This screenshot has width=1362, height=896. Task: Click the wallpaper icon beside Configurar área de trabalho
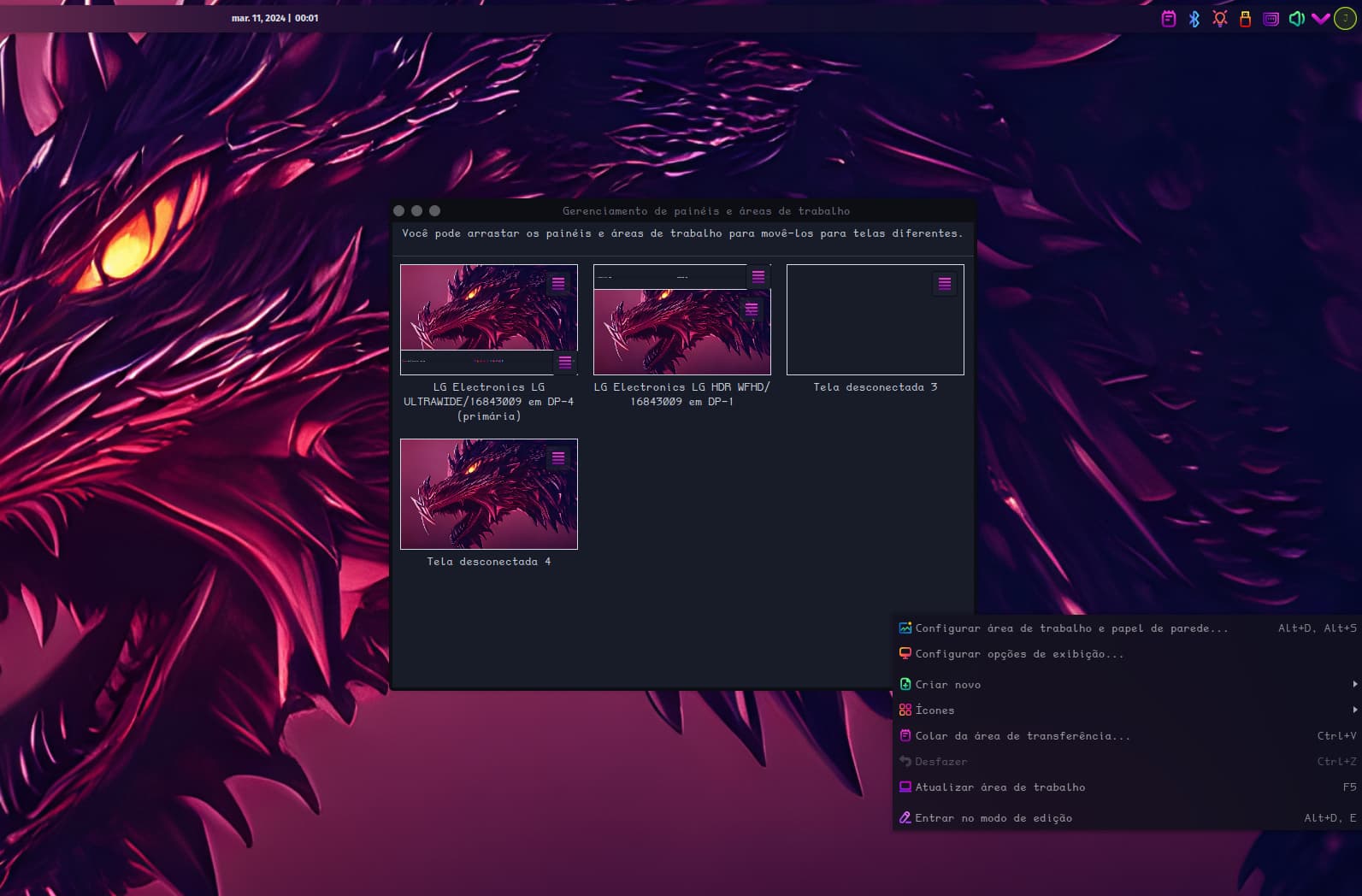pos(905,628)
